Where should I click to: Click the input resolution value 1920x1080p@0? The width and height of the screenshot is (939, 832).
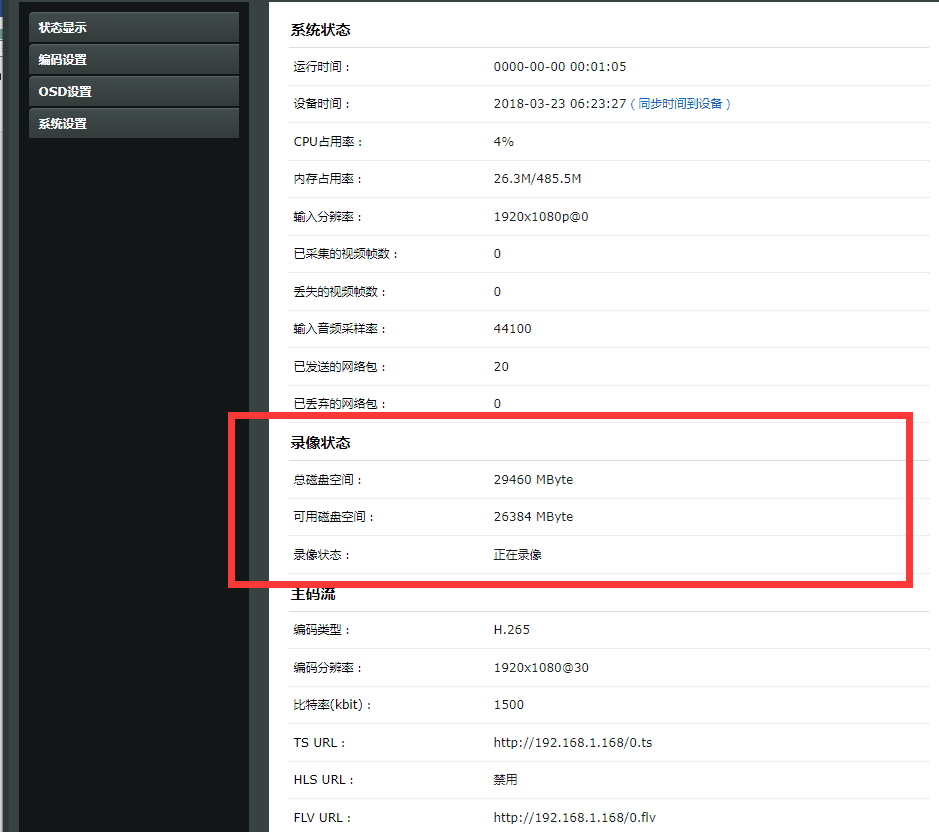pos(540,217)
